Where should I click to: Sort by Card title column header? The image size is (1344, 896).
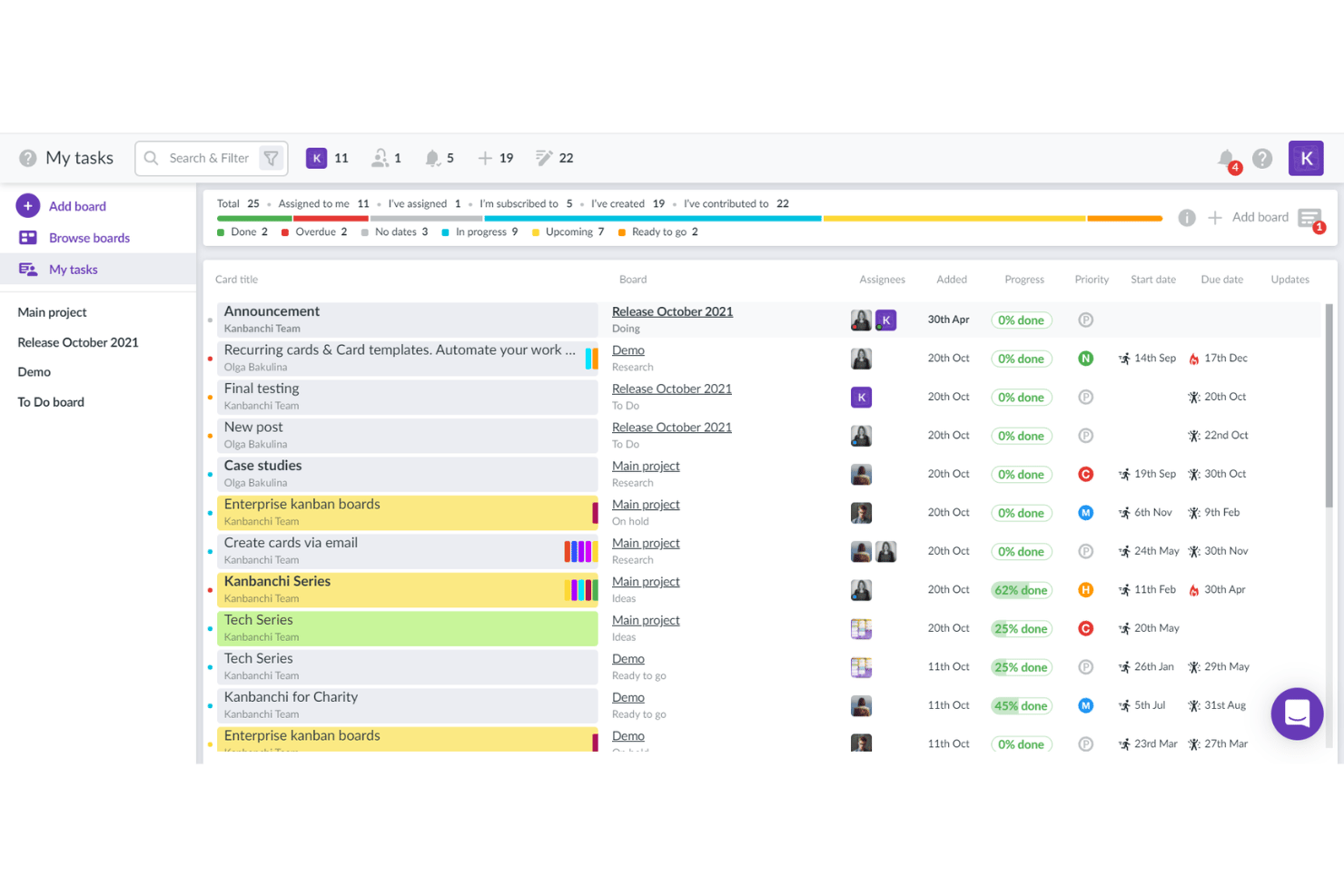tap(236, 280)
